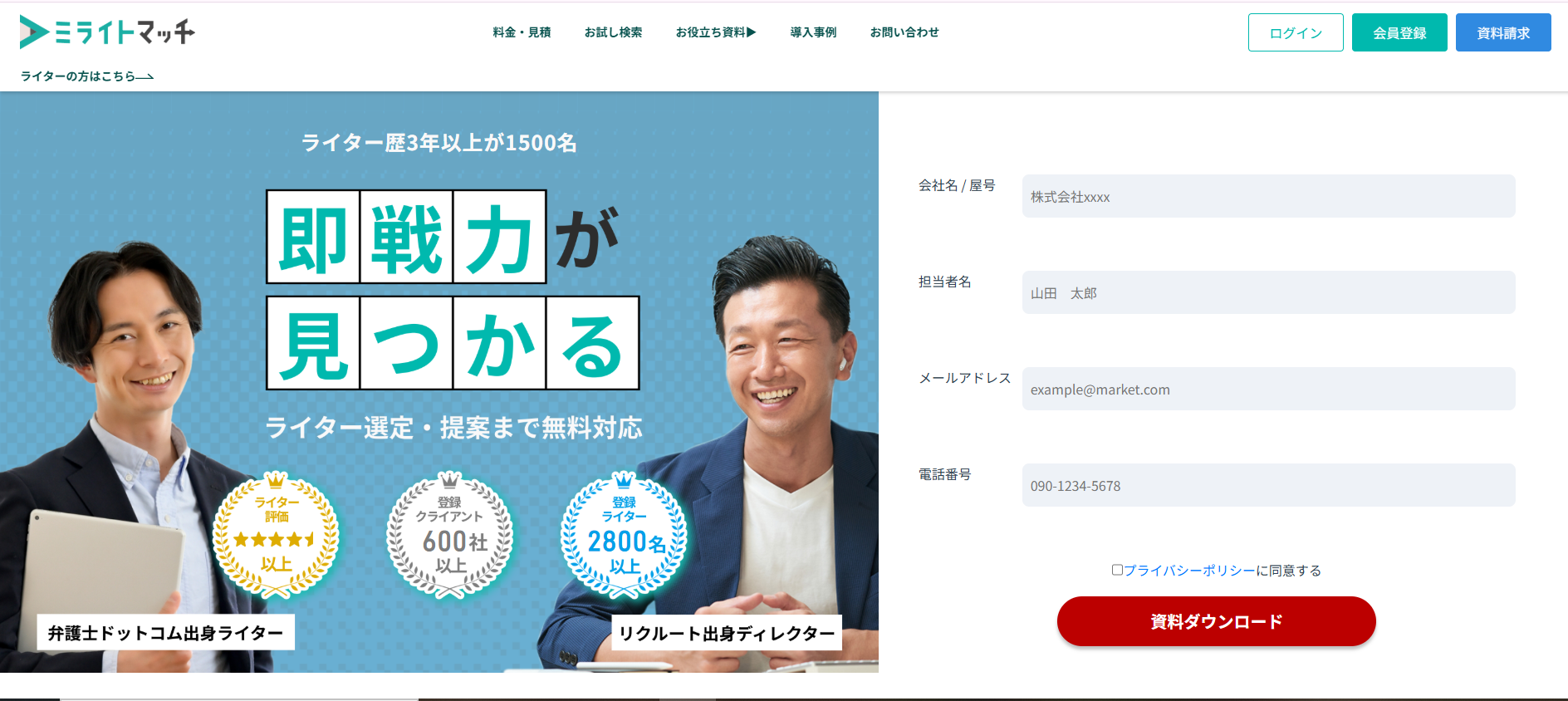Open the お役立ち資料 dropdown menu
The height and width of the screenshot is (701, 1568).
716,32
